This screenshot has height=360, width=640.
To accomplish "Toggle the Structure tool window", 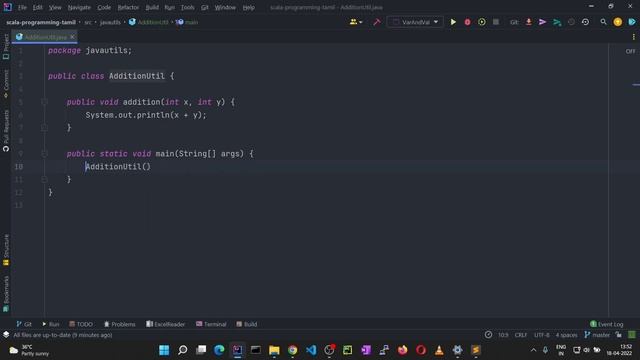I will (6, 250).
